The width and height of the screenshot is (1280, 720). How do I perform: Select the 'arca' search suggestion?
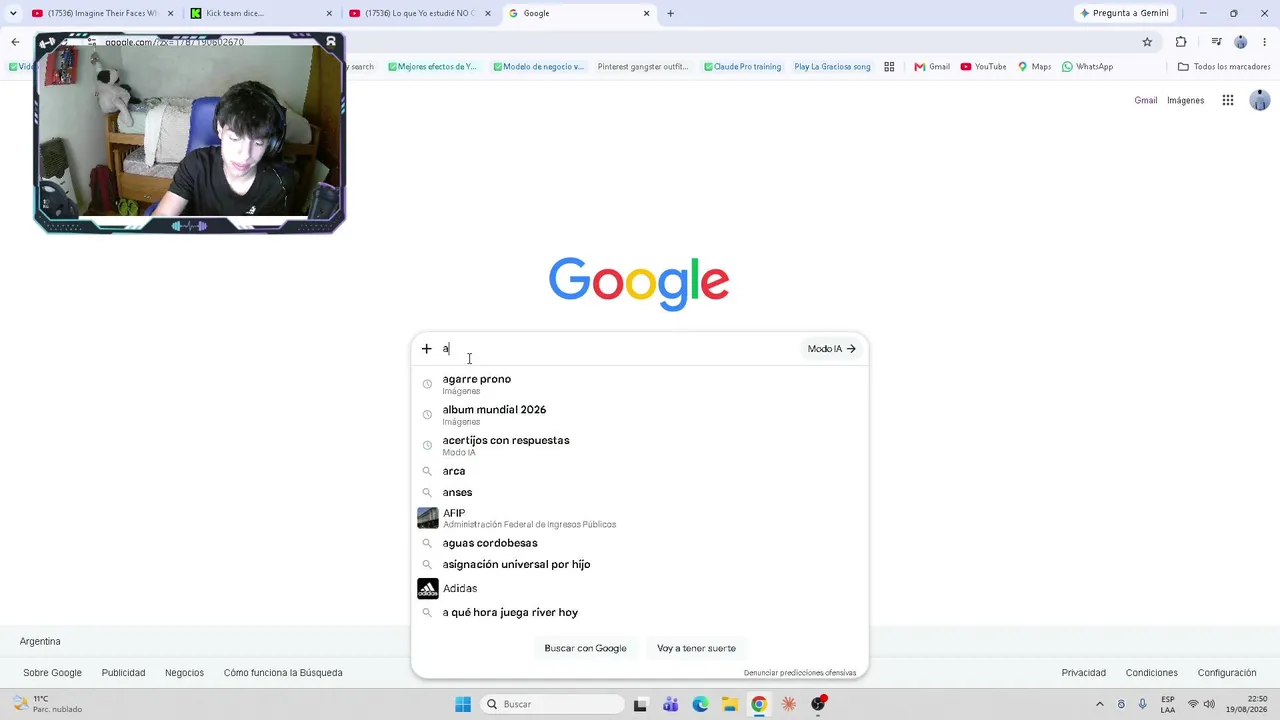640,471
